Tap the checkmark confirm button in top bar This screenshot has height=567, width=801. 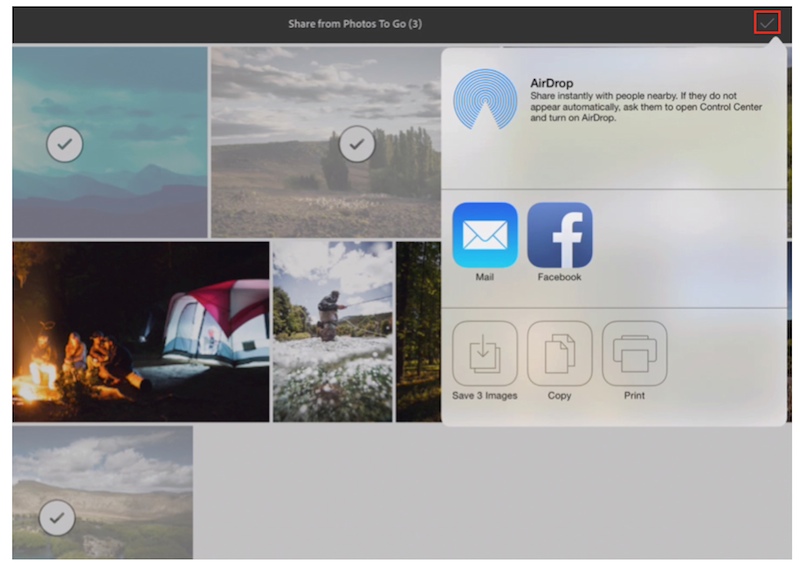pos(767,23)
